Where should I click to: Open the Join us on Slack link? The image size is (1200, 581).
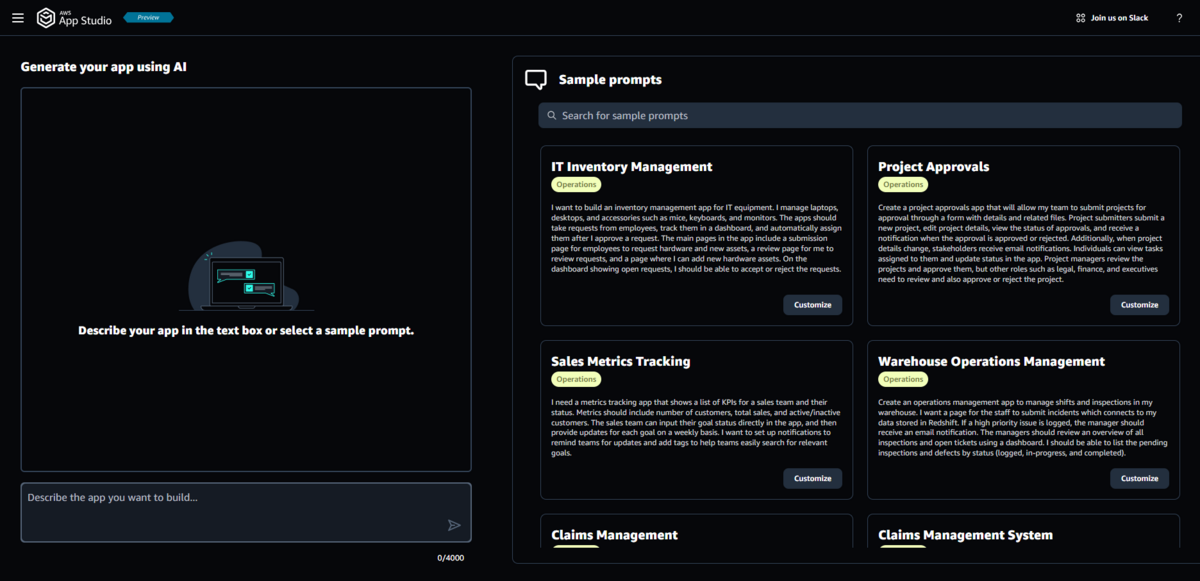tap(1111, 18)
